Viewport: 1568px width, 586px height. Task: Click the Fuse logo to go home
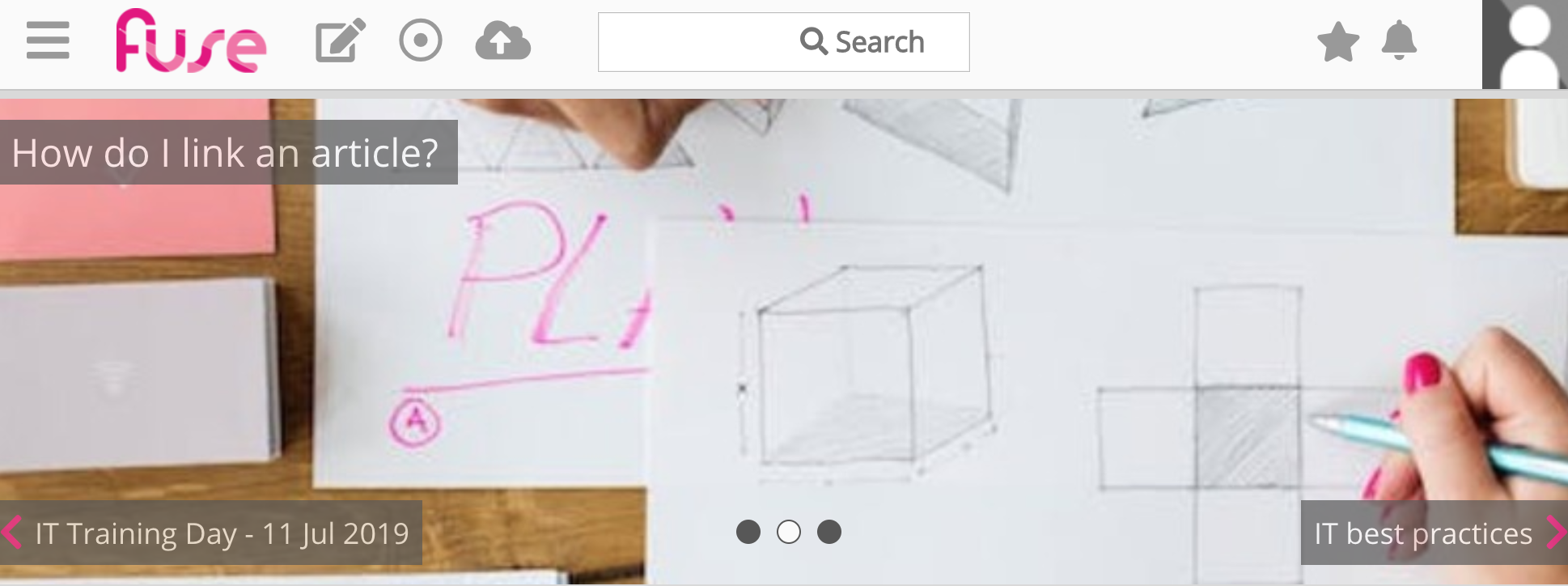coord(191,40)
